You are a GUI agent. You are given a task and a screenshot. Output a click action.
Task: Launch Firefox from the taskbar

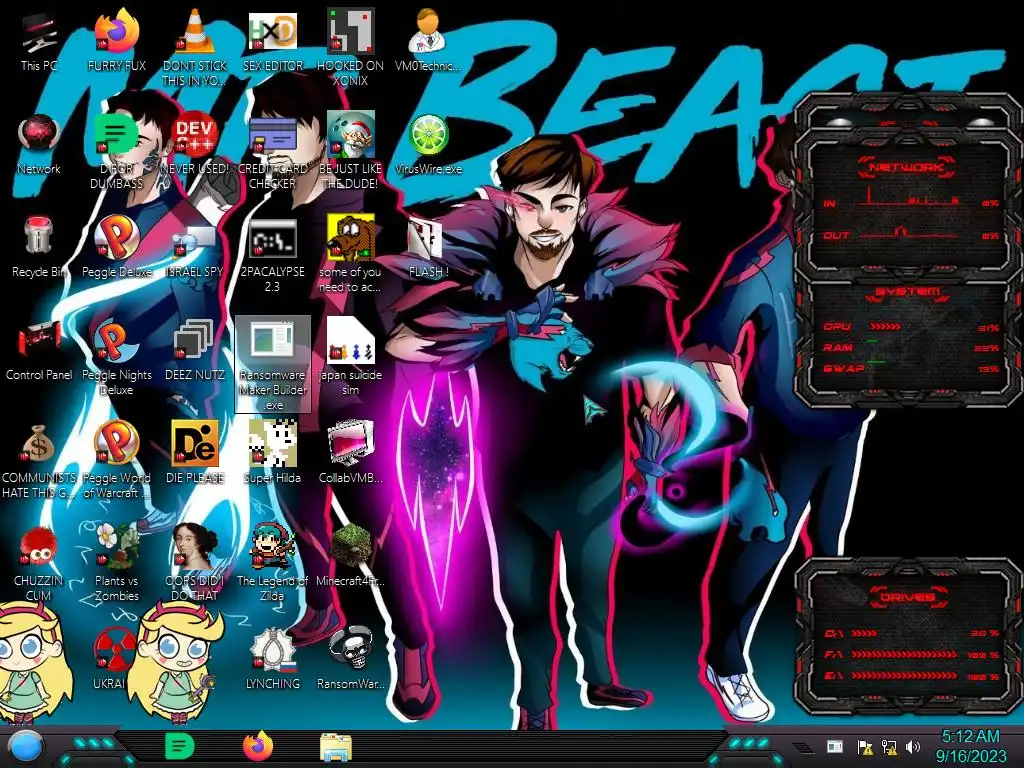tap(258, 746)
